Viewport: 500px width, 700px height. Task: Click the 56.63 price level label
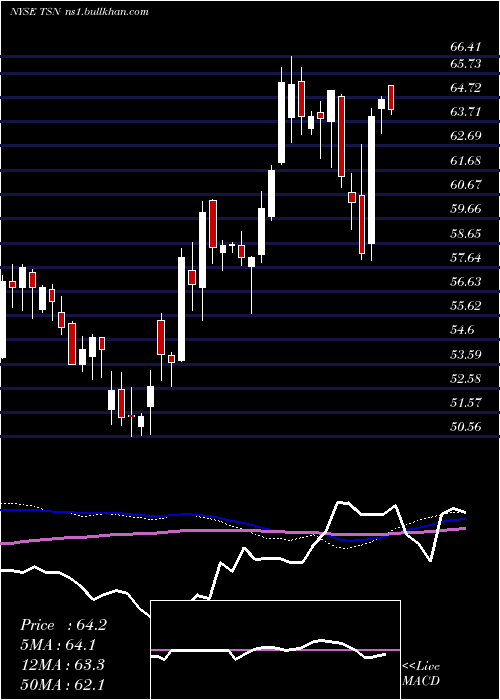465,281
